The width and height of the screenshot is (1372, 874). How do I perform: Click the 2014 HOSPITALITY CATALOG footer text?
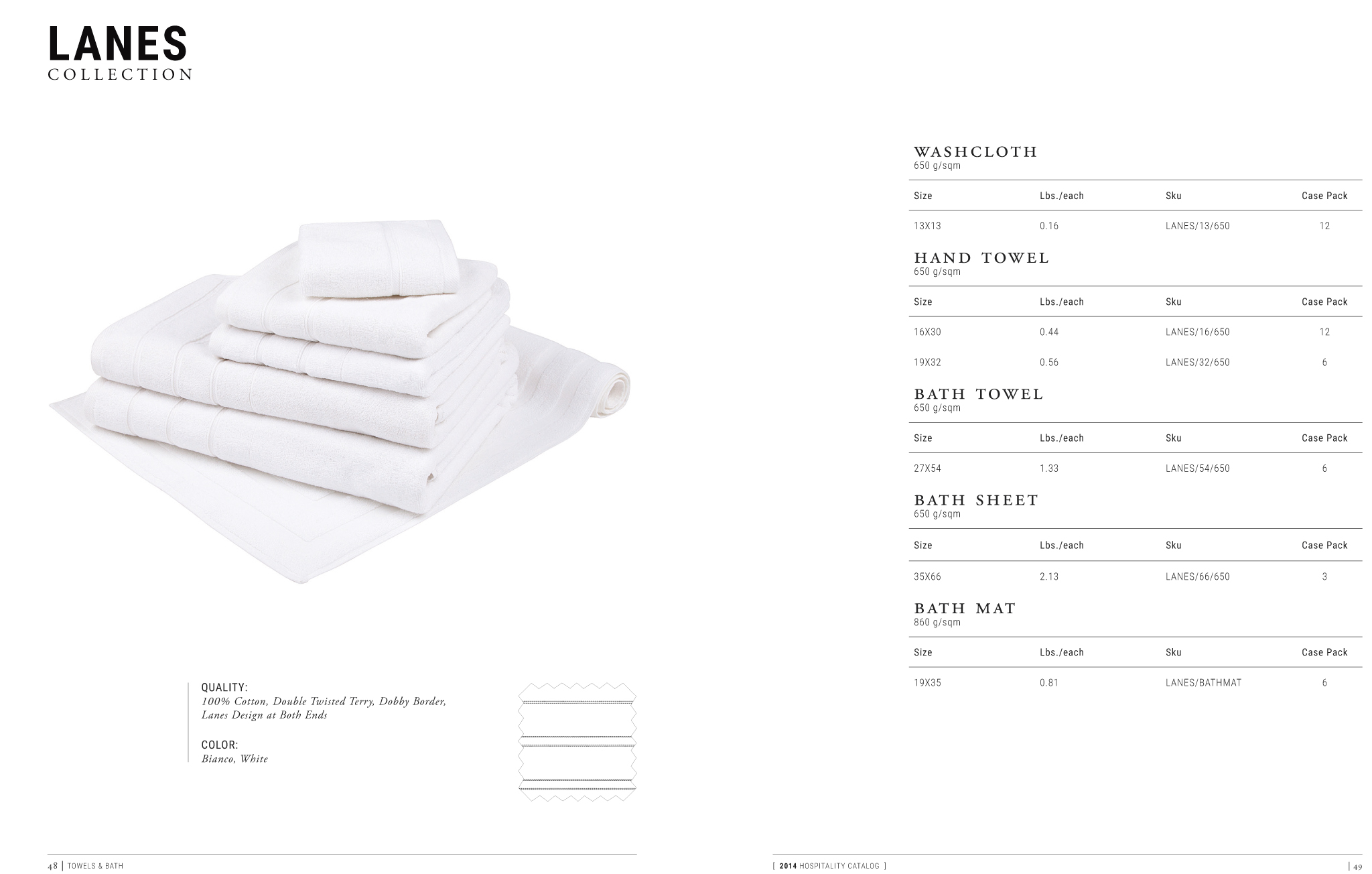829,867
